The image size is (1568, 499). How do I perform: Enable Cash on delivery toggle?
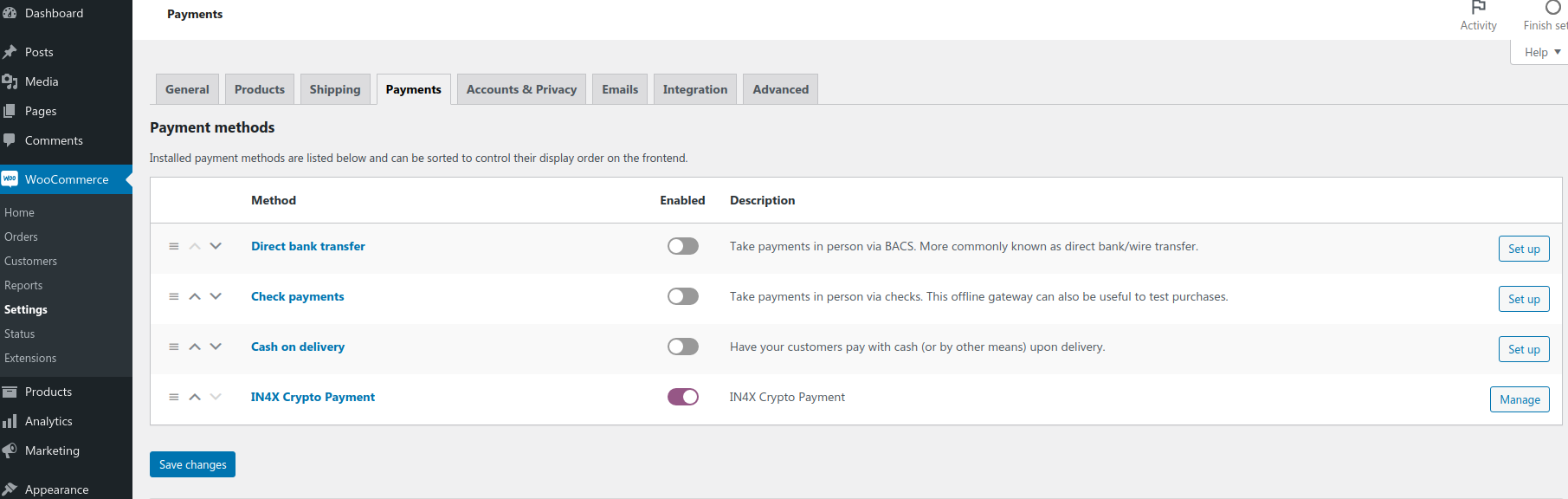(x=683, y=347)
